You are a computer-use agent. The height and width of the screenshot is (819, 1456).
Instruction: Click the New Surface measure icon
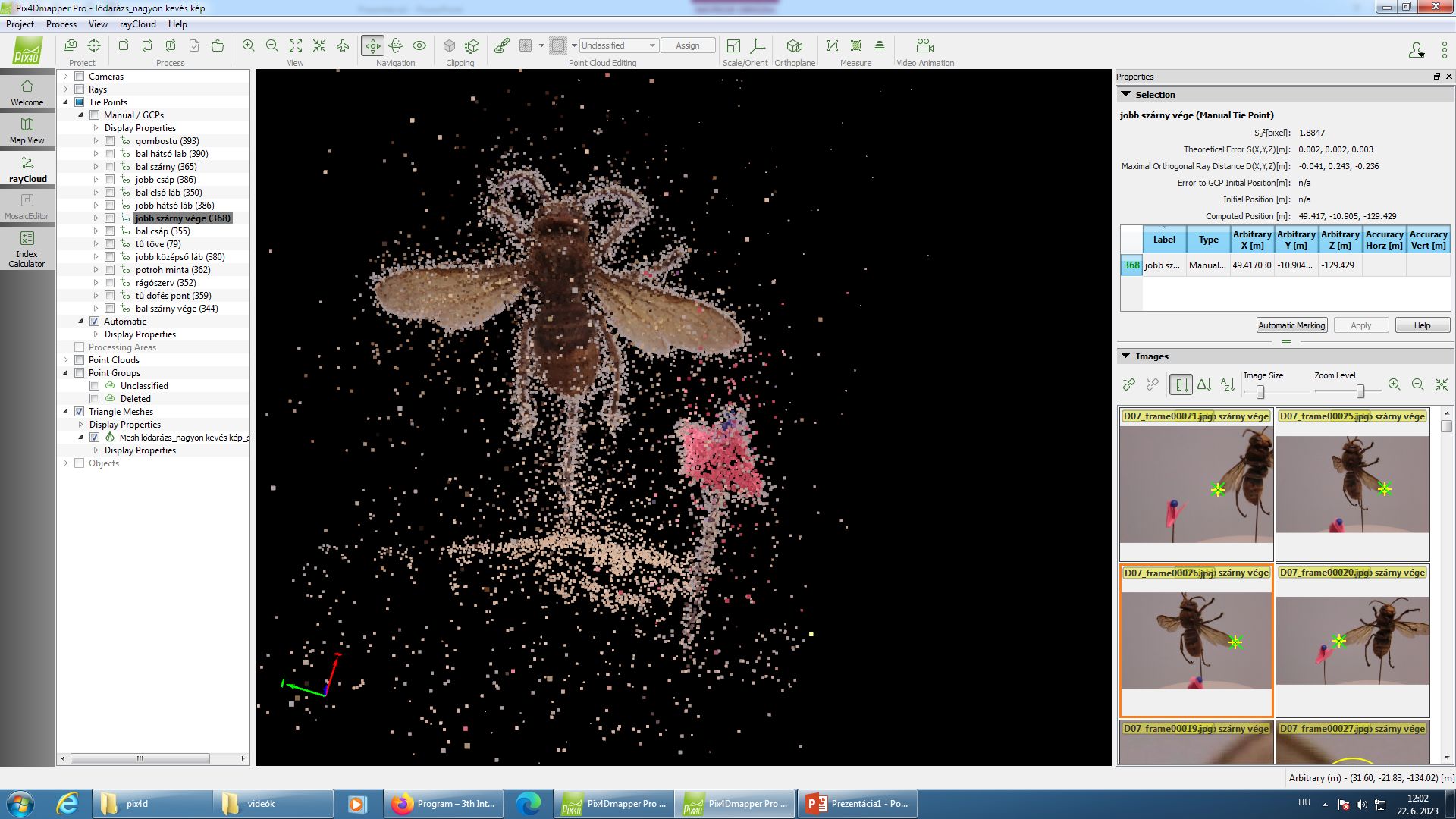point(856,45)
